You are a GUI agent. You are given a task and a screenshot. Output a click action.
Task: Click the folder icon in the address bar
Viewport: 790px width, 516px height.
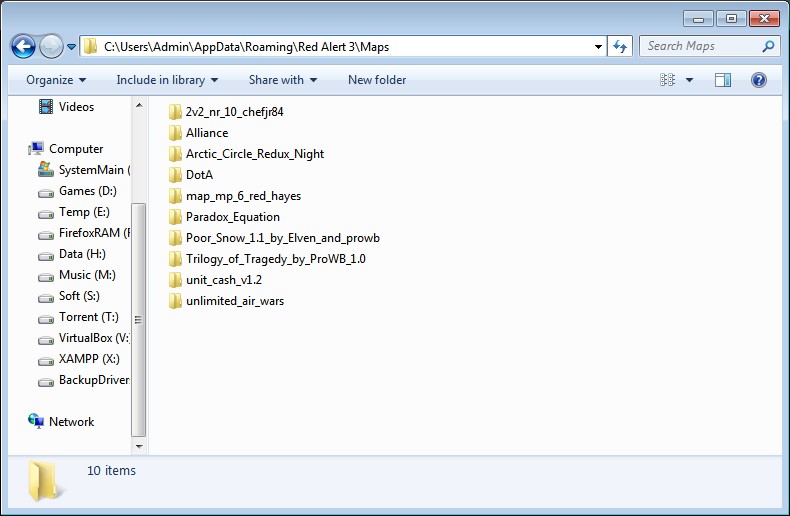(90, 46)
